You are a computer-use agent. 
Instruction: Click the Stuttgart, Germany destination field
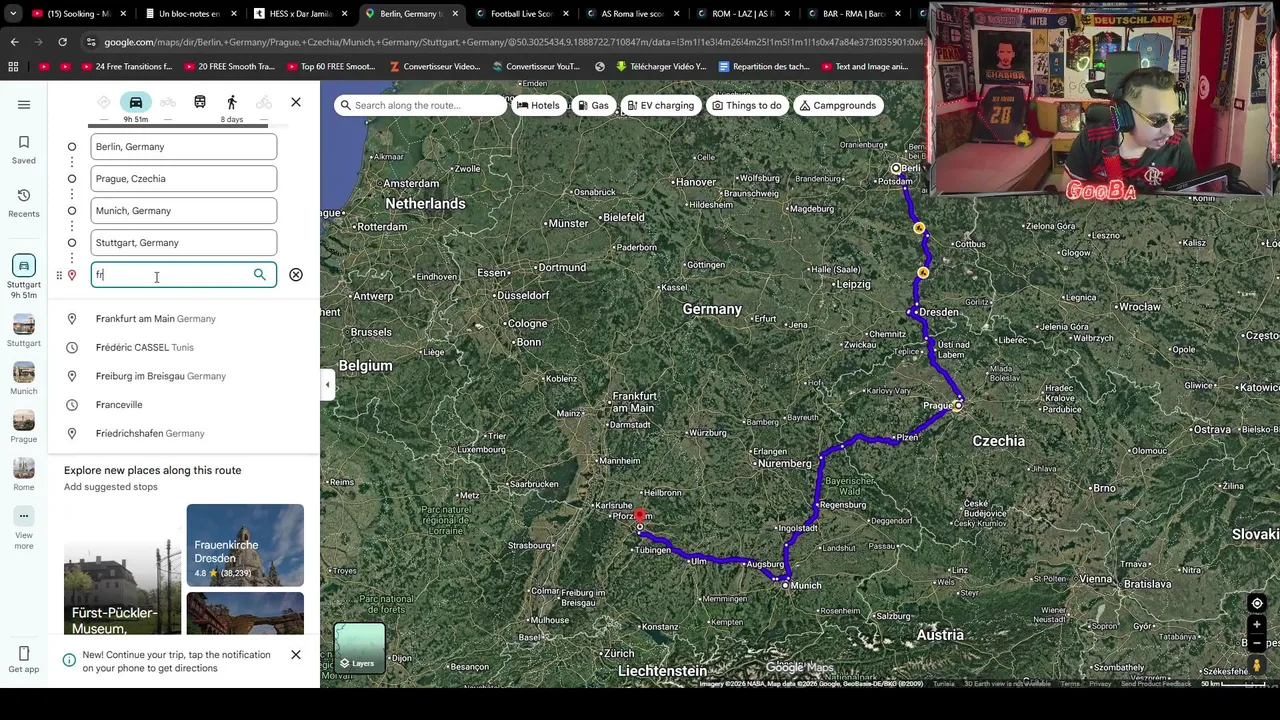[x=184, y=243]
